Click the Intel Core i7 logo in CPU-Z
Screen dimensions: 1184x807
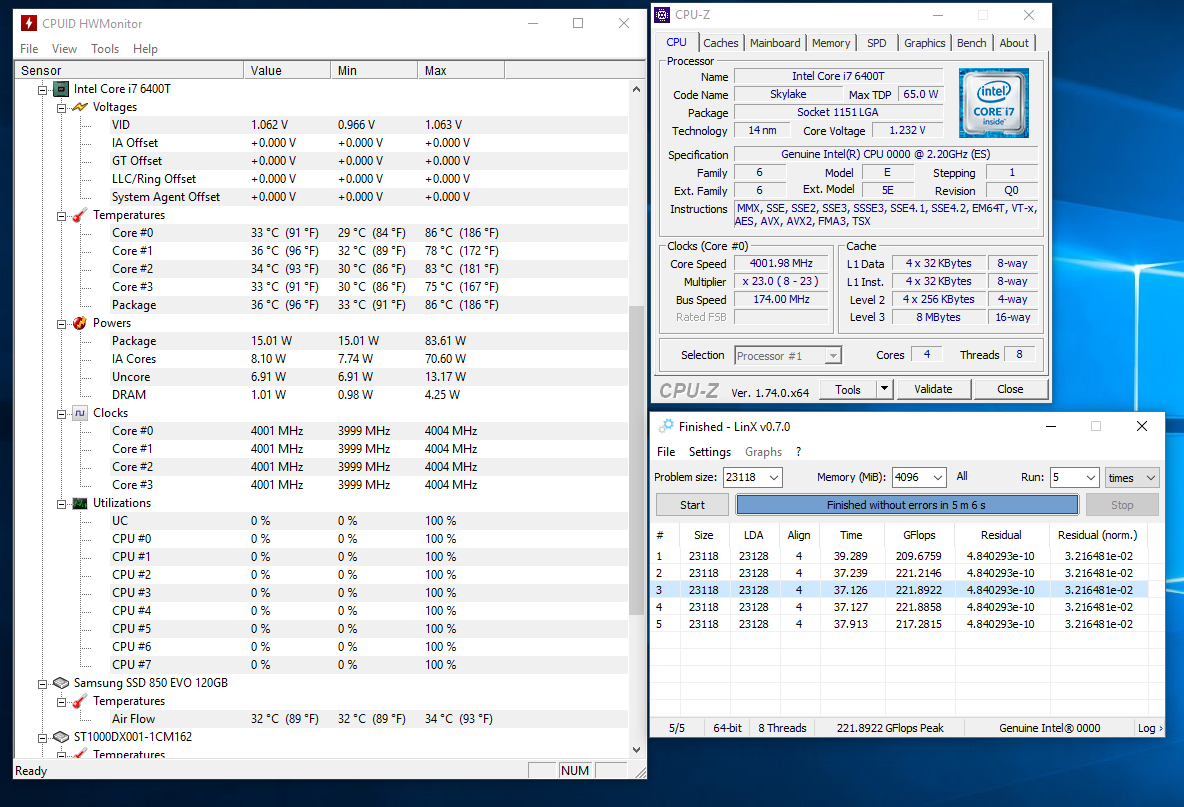click(x=994, y=103)
